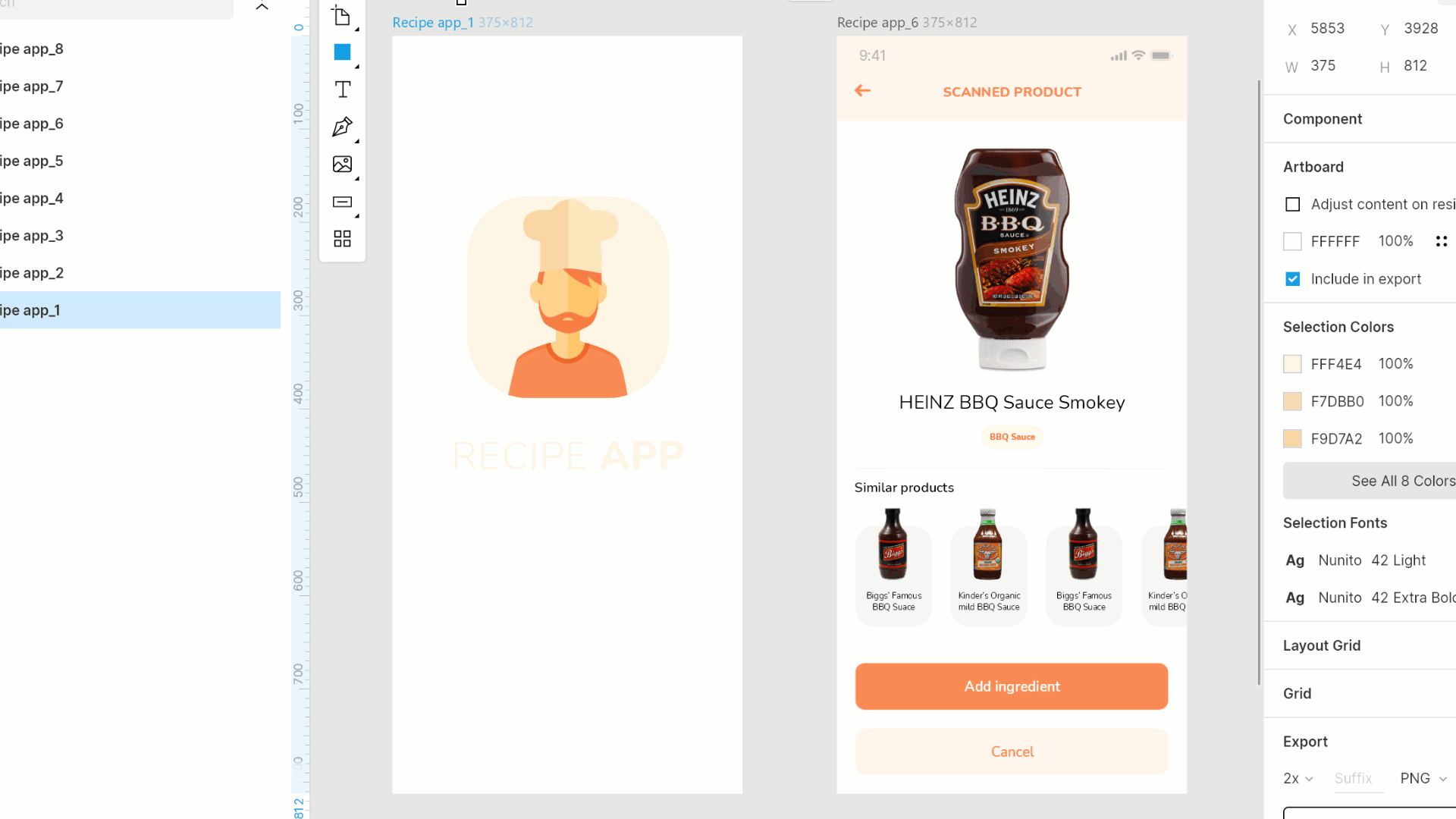Click the Cancel button in mockup
Viewport: 1456px width, 819px height.
pos(1012,752)
